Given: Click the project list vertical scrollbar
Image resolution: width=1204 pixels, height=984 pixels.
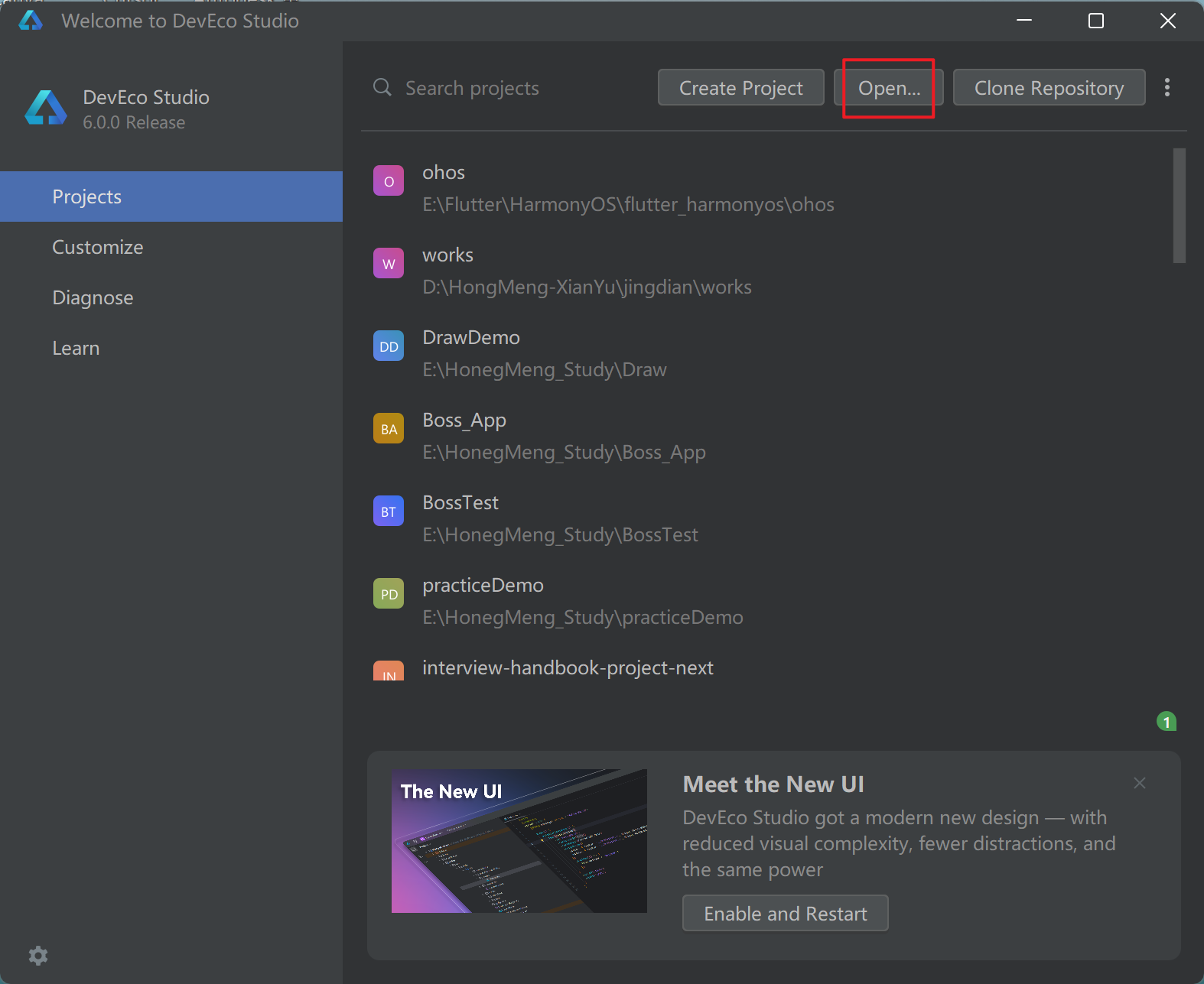Looking at the screenshot, I should (x=1180, y=206).
